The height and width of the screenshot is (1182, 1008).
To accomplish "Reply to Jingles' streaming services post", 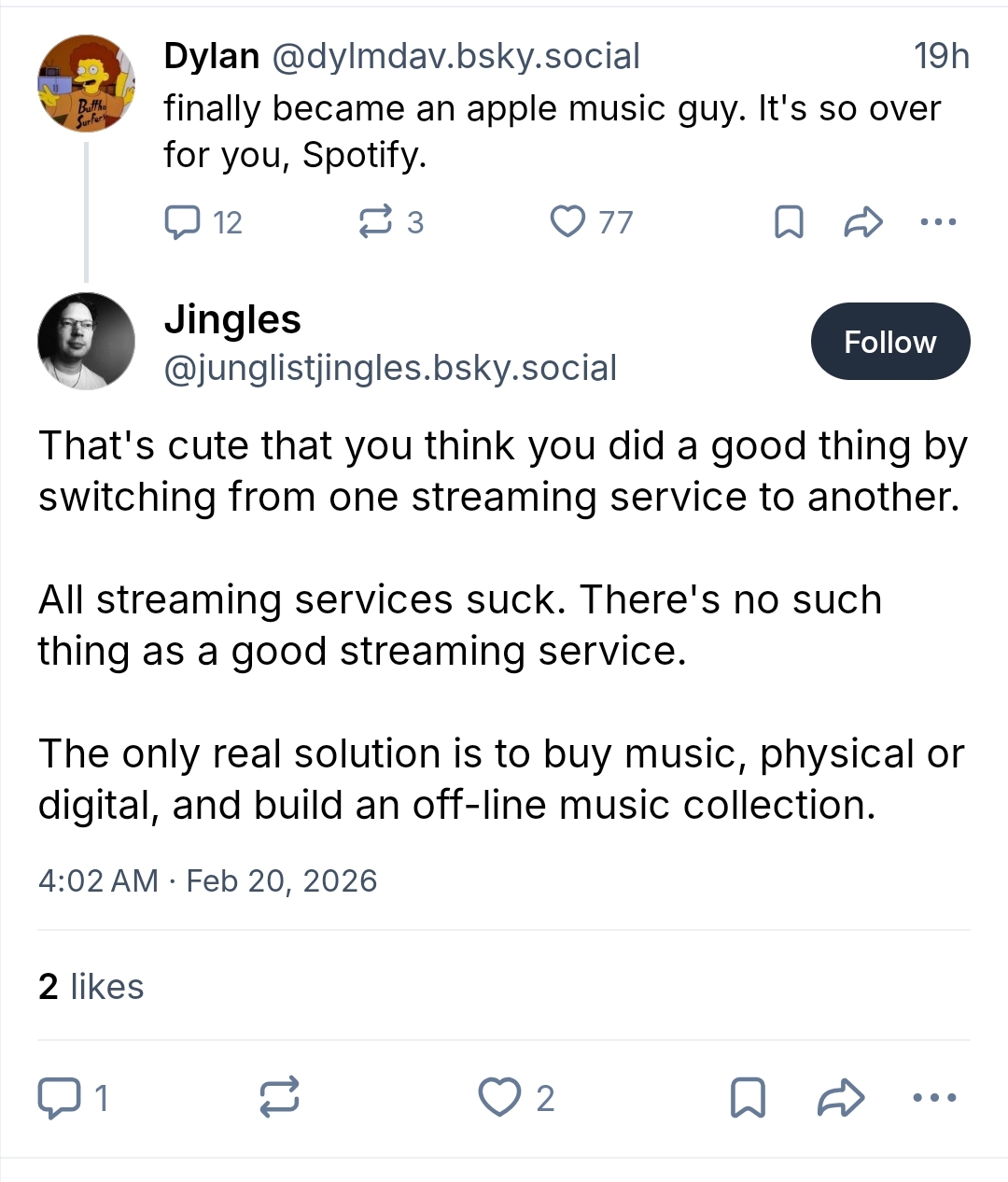I will point(58,1097).
